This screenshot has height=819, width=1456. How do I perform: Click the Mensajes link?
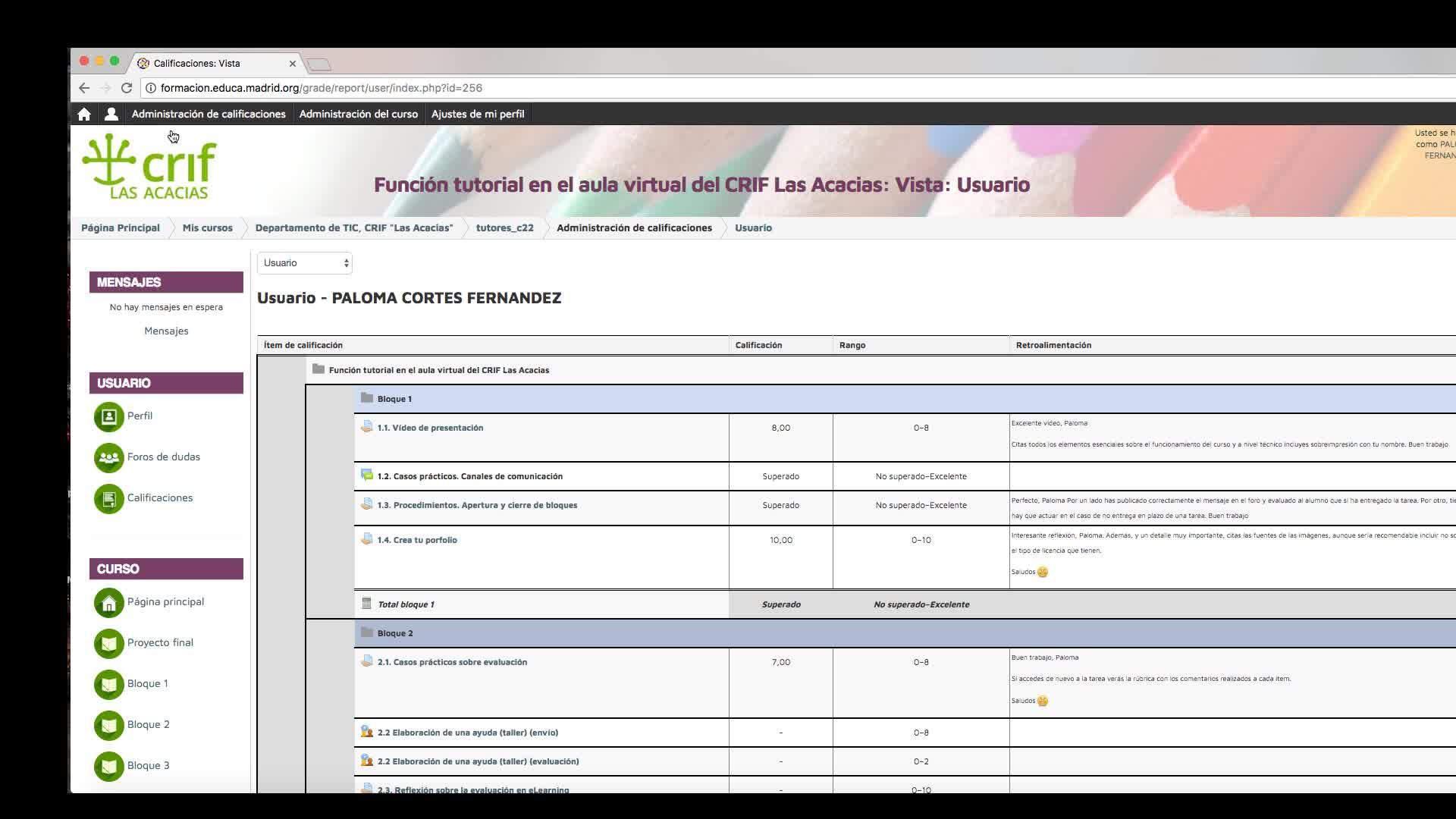(166, 331)
